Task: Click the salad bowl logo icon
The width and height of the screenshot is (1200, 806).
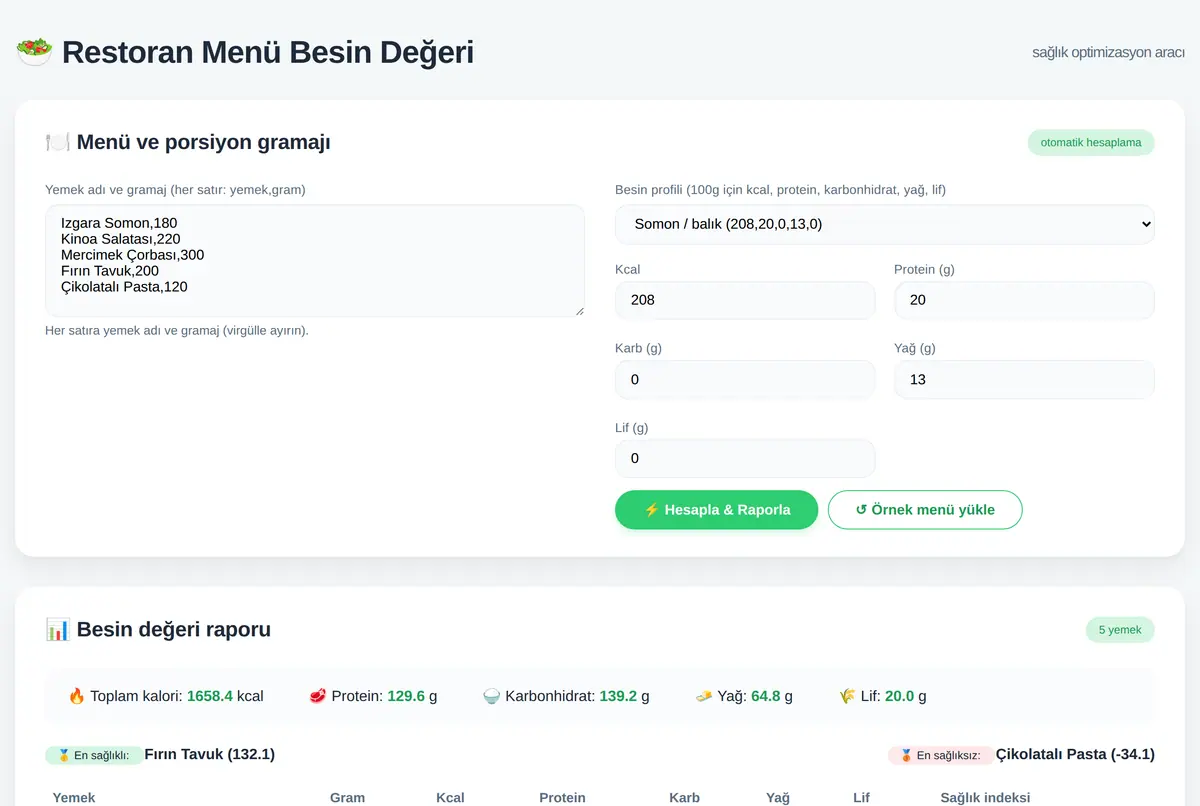Action: pos(34,51)
